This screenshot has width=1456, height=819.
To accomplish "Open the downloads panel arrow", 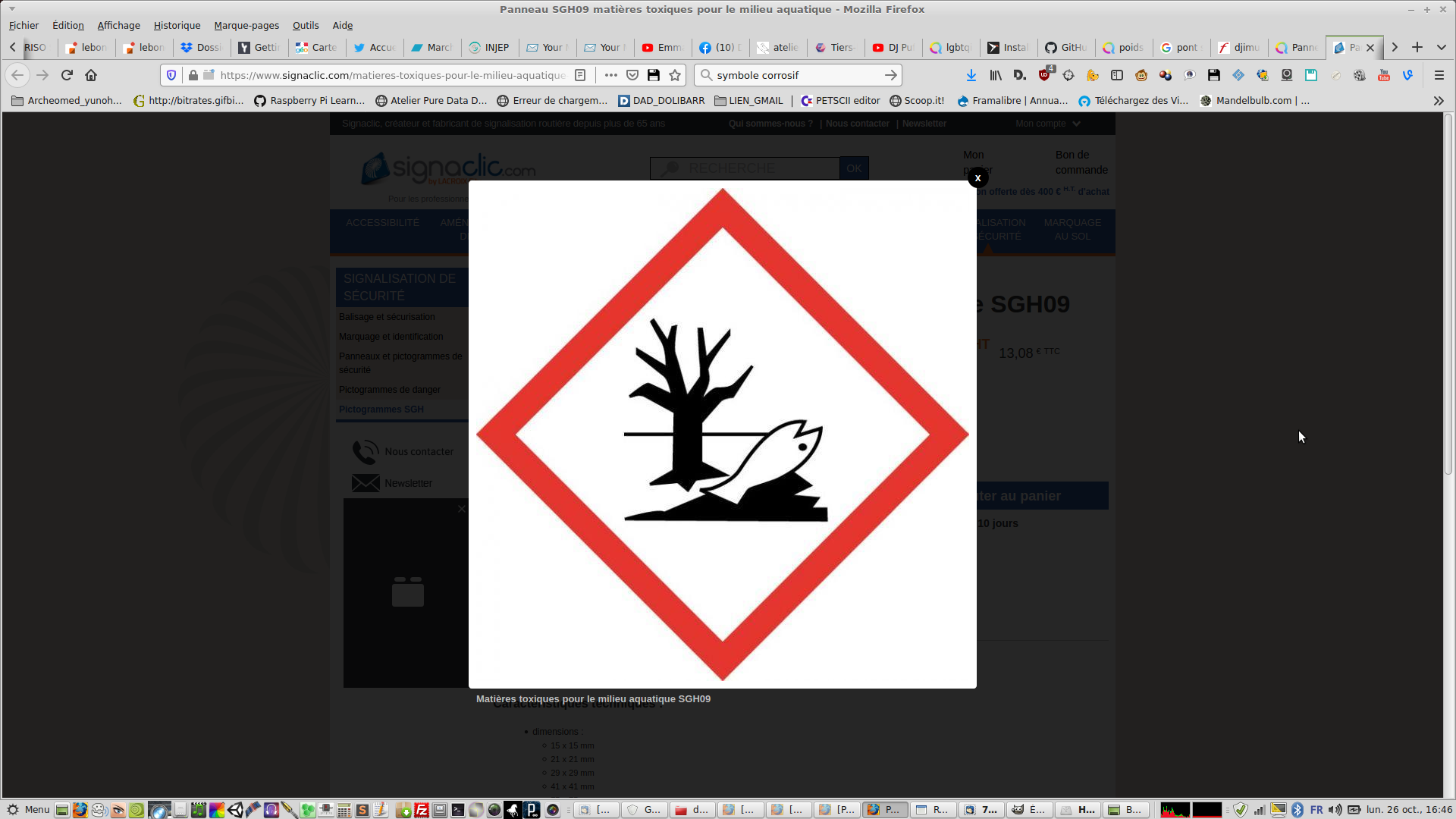I will (971, 75).
